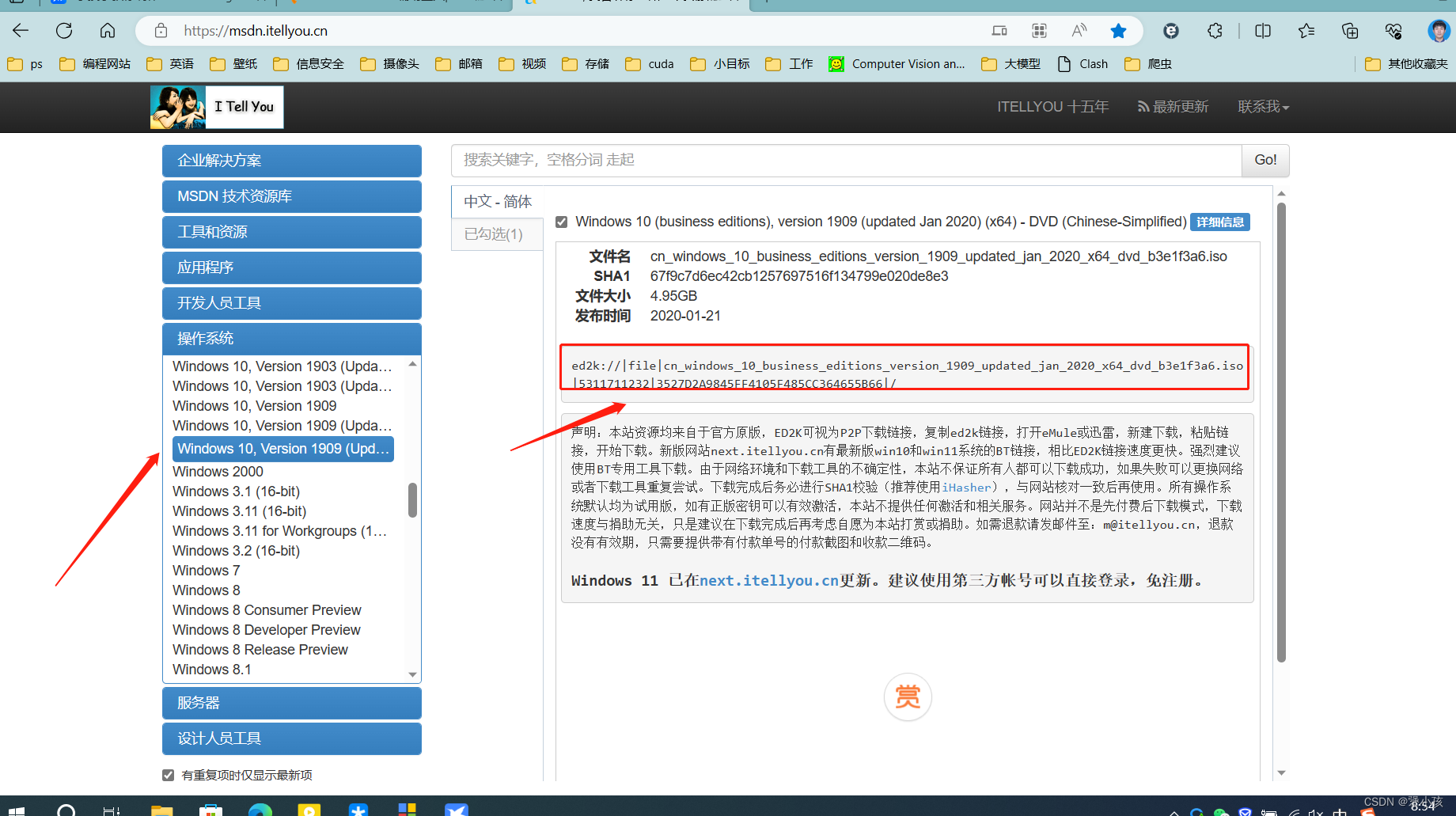Screen dimensions: 1456x816
Task: Open ITELLYOU 十五年 menu item
Action: 1052,107
